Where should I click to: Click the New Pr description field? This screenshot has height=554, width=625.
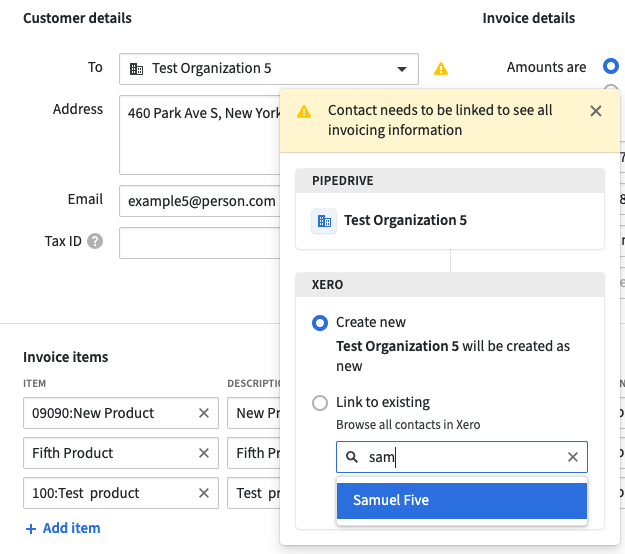254,413
